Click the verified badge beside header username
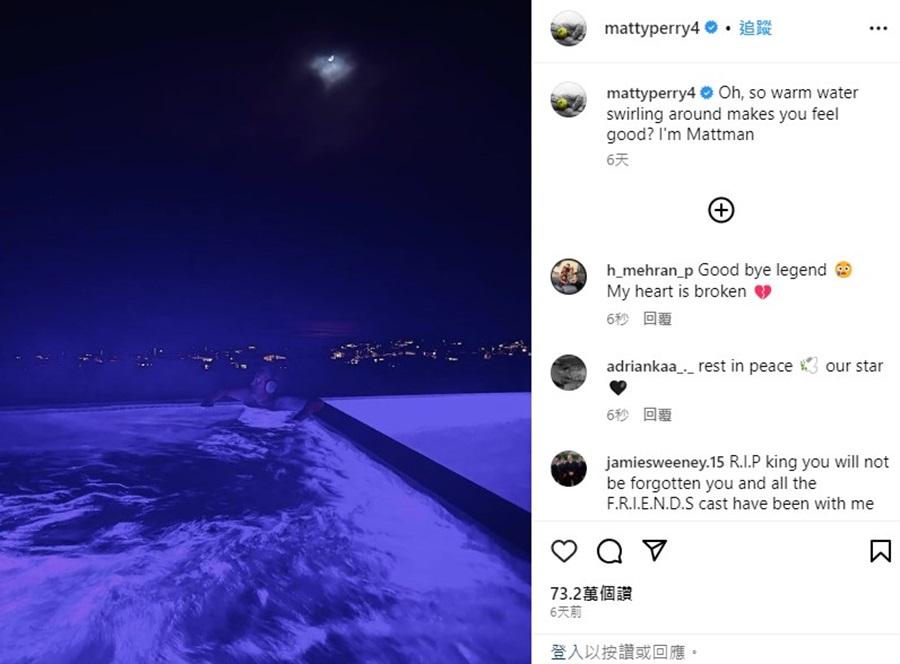Screen dimensions: 900x664 coord(711,28)
